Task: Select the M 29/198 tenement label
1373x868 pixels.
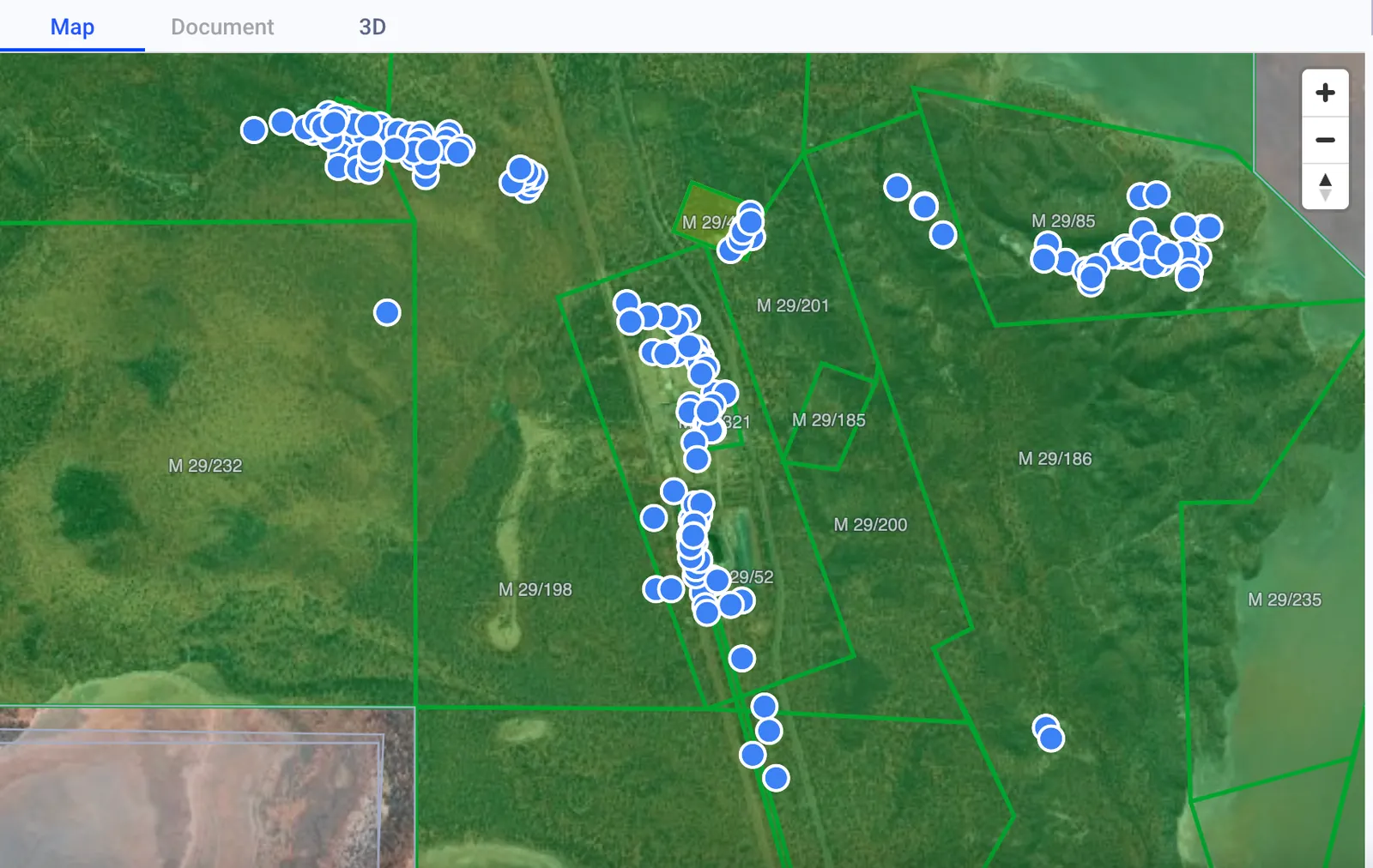Action: pyautogui.click(x=535, y=589)
